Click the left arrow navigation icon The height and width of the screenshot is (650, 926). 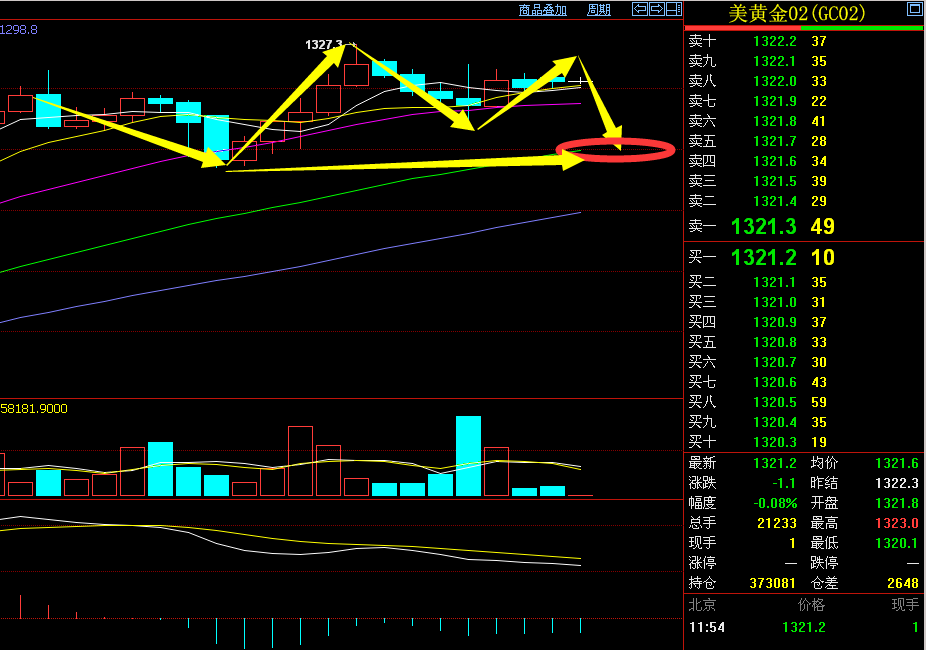[x=640, y=9]
